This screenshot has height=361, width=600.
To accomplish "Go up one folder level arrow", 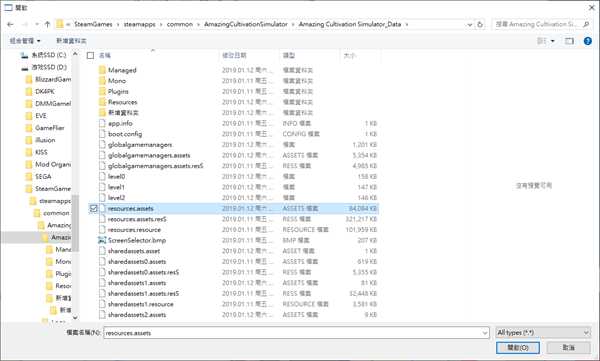I will click(47, 24).
